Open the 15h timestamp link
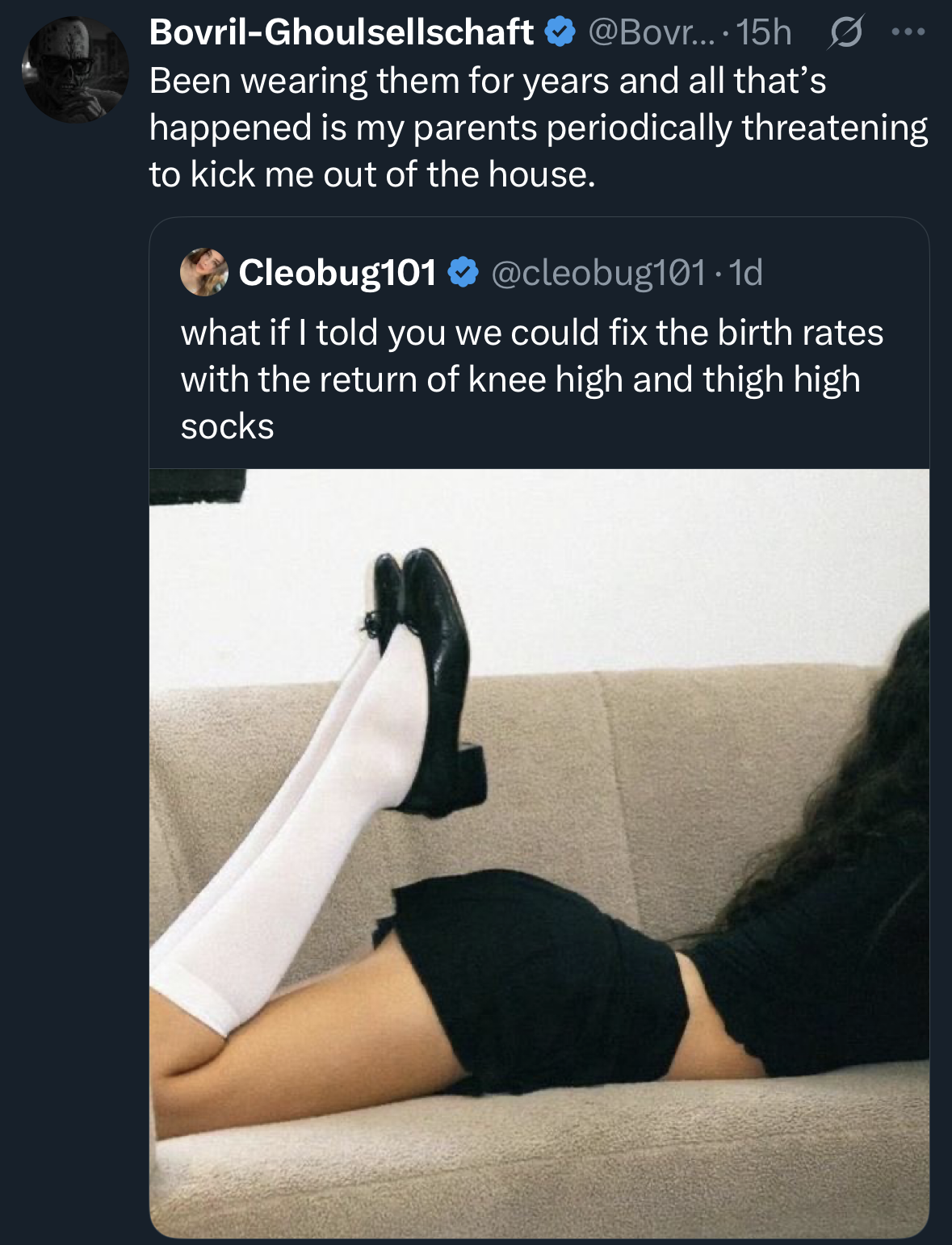 click(x=764, y=32)
